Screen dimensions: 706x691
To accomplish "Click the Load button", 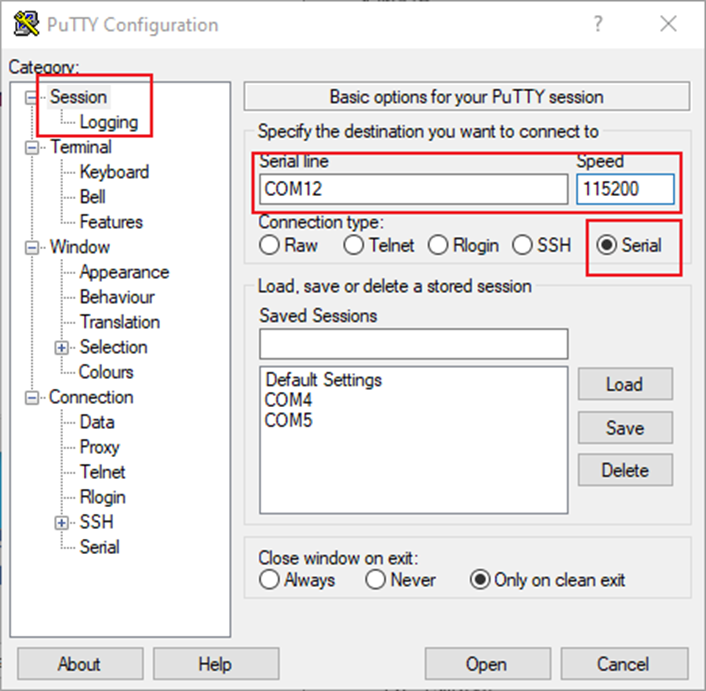I will 624,384.
